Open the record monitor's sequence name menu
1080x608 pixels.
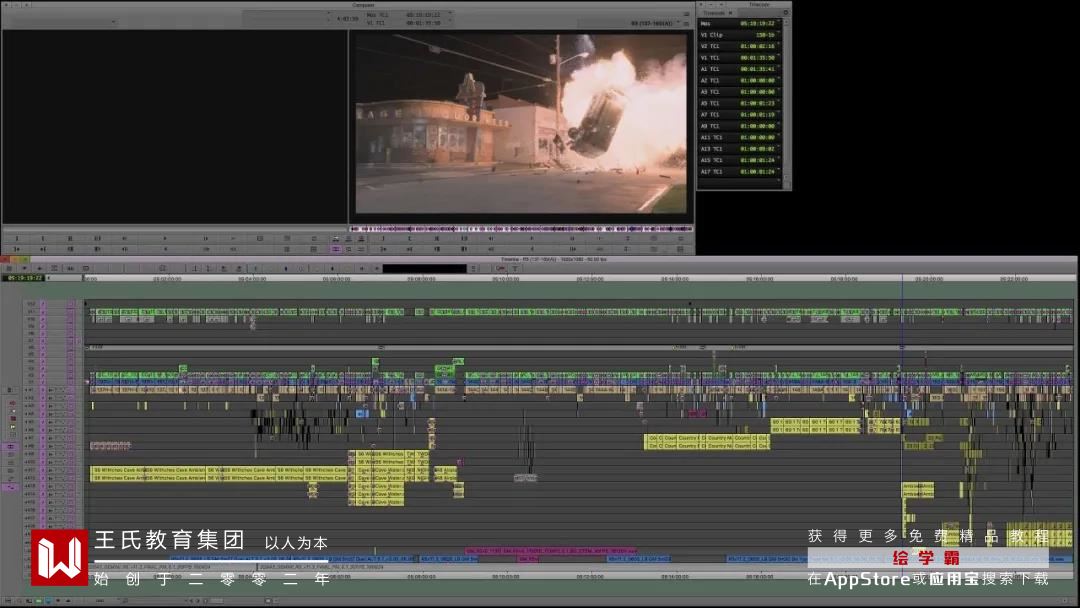coord(652,23)
